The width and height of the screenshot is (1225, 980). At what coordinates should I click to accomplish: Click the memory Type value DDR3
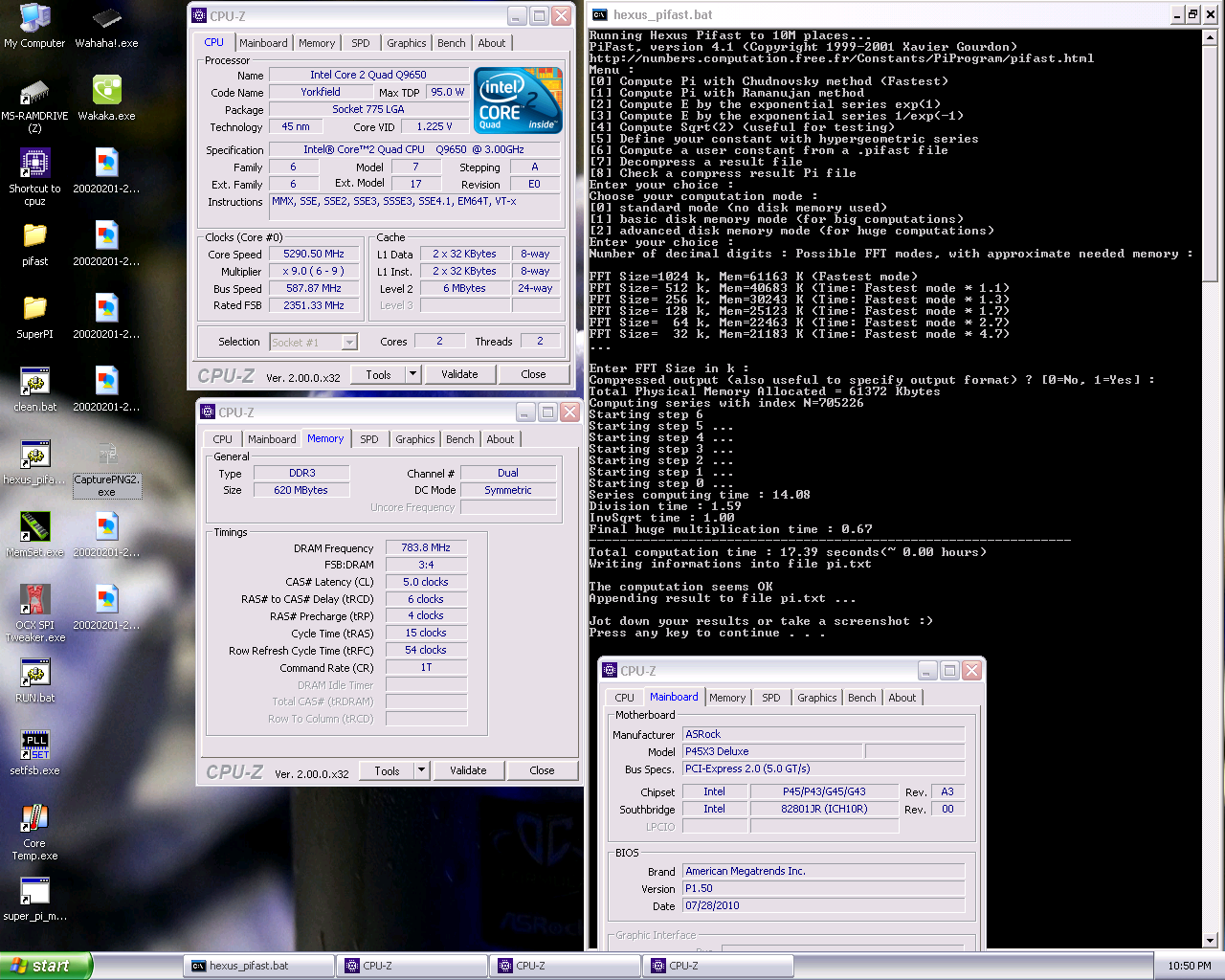(301, 473)
